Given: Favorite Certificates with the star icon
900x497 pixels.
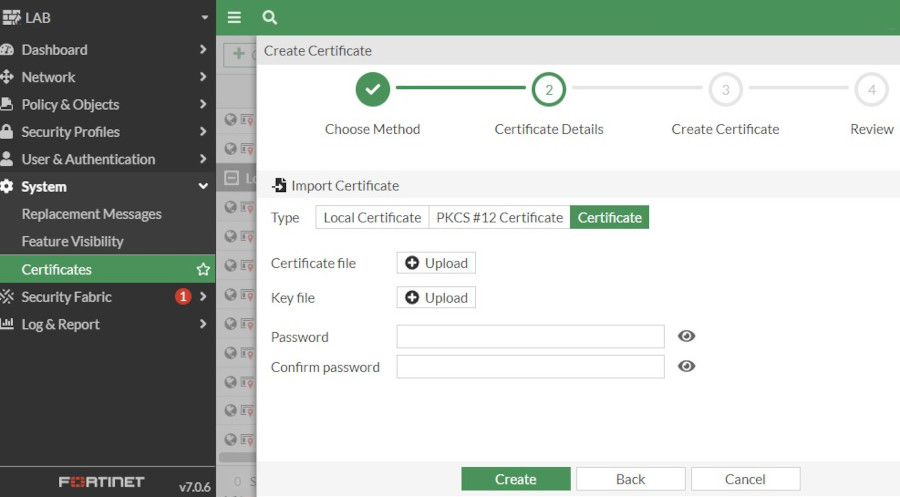Looking at the screenshot, I should [203, 269].
